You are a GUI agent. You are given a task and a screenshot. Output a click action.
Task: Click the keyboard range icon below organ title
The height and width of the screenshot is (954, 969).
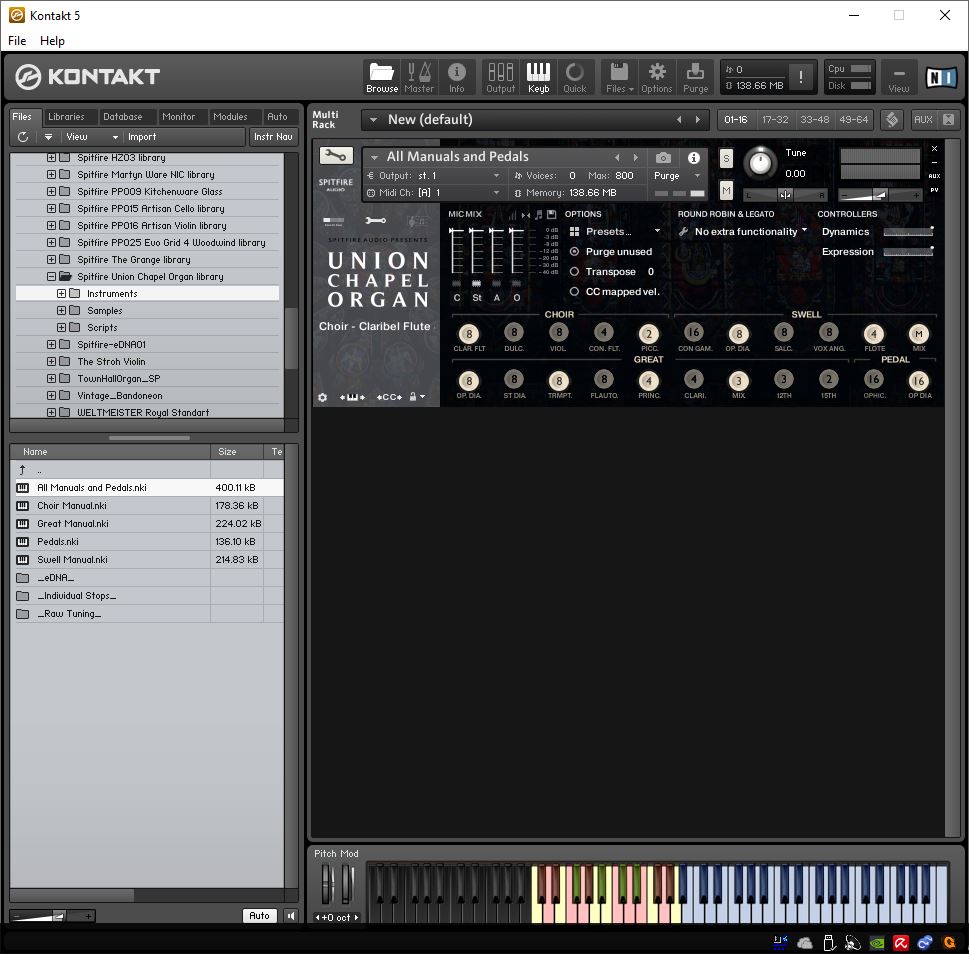[352, 397]
